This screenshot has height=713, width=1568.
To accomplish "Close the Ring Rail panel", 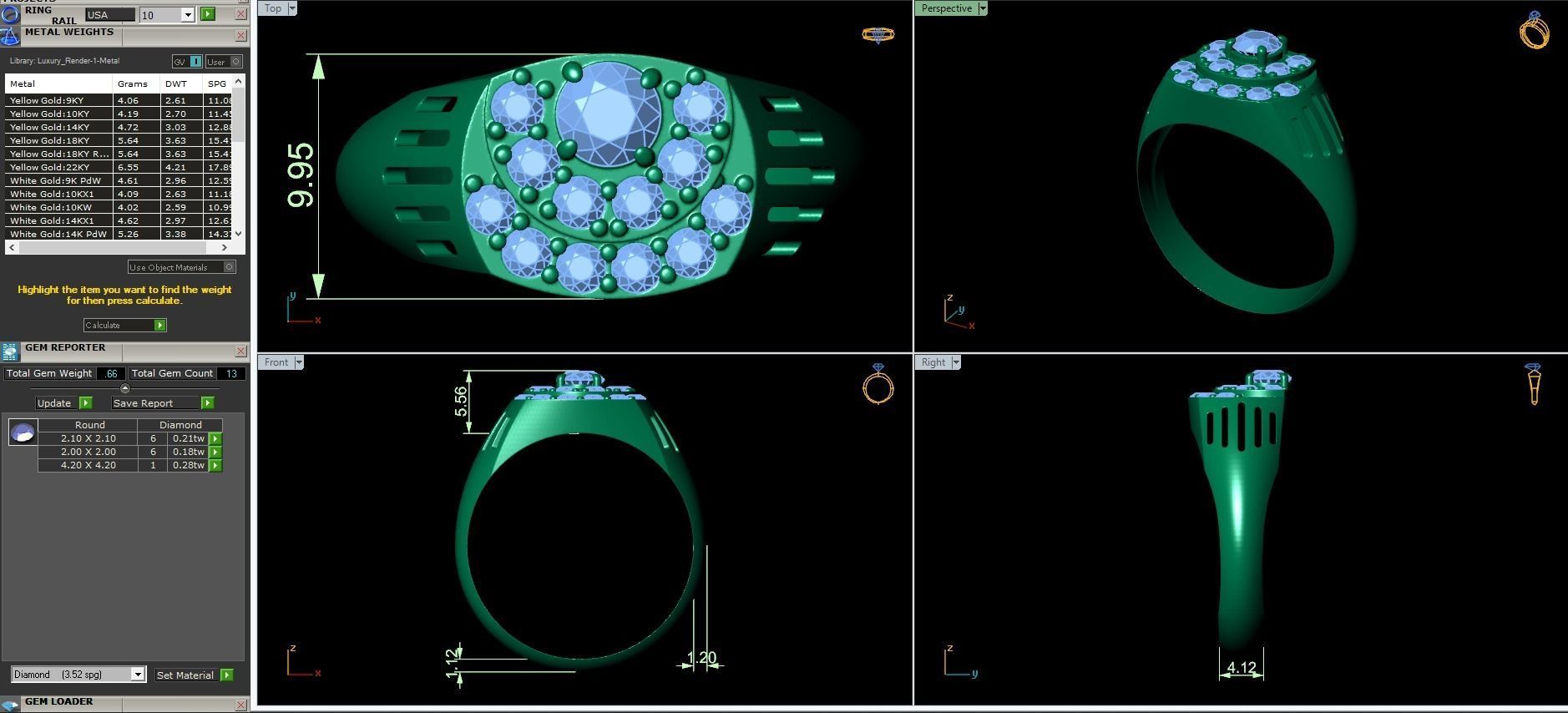I will coord(240,14).
